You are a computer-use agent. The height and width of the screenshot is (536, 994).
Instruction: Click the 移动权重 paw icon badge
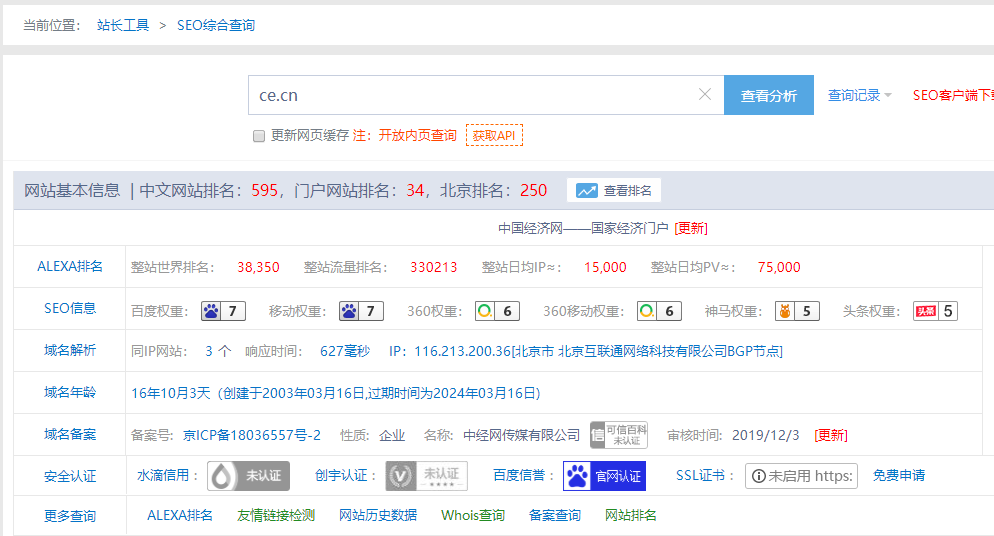[361, 311]
